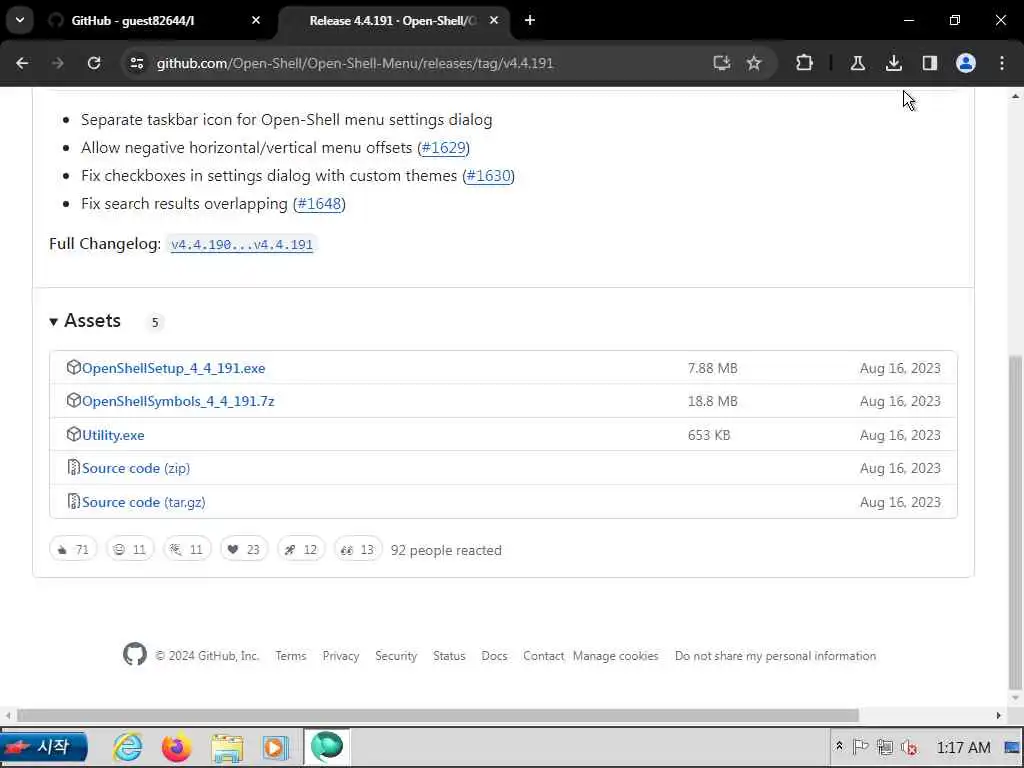Open the profile avatar menu

966,63
